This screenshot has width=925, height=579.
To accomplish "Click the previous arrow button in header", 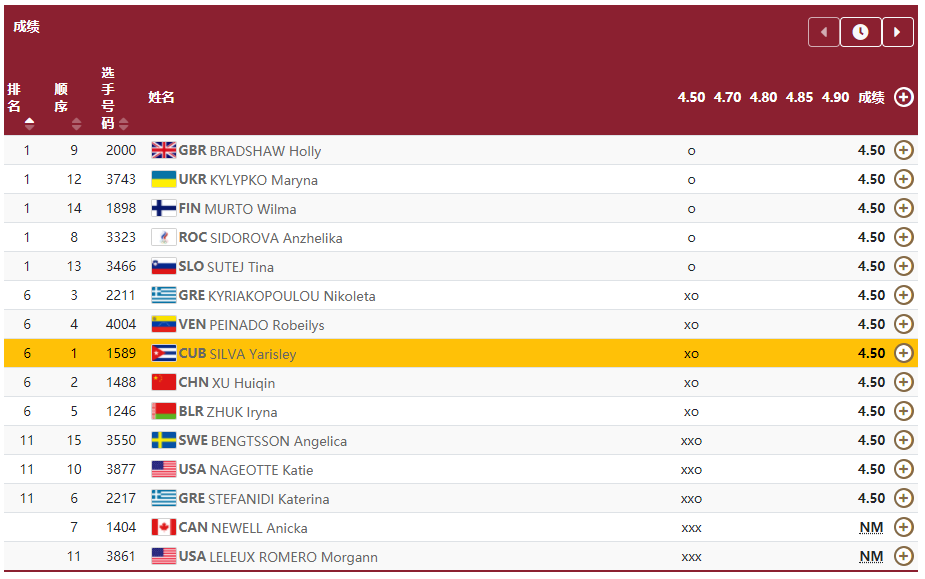I will point(823,32).
